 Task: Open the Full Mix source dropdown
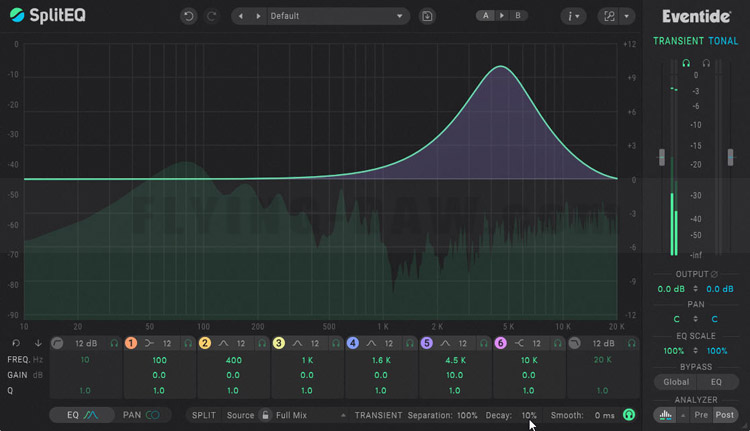pos(310,415)
